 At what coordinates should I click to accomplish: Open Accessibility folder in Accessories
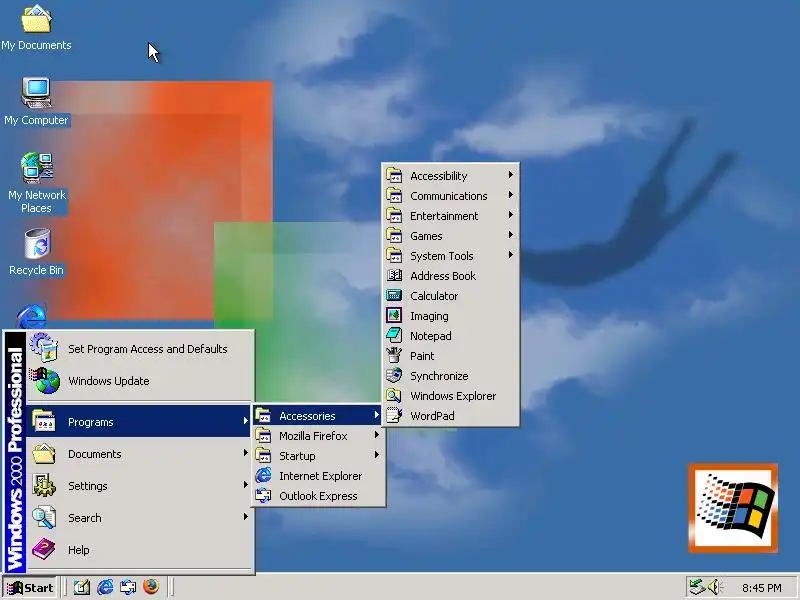pyautogui.click(x=451, y=176)
